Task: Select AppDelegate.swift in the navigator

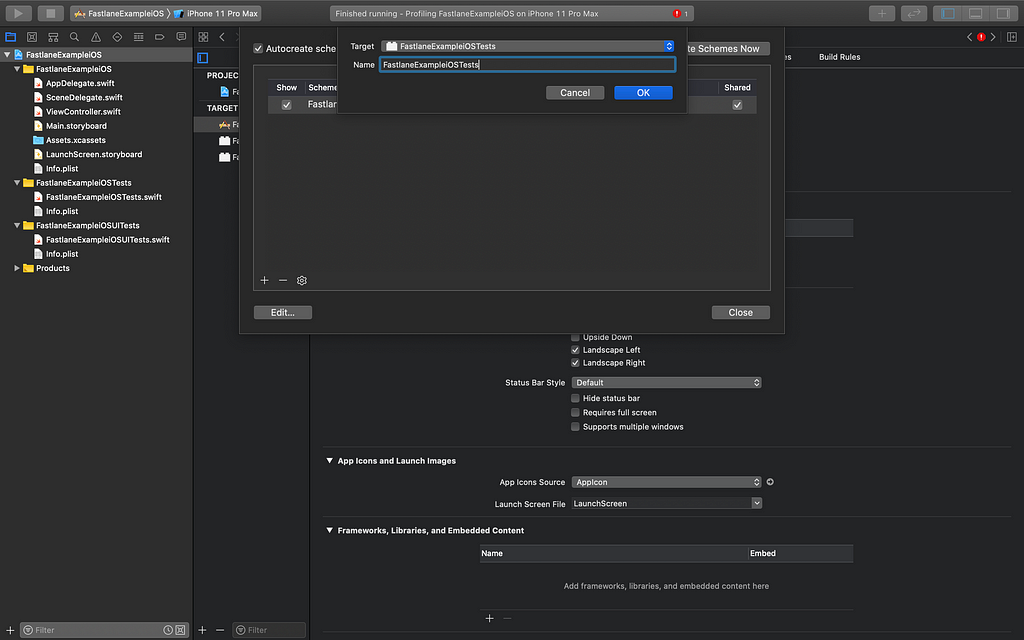Action: (80, 83)
